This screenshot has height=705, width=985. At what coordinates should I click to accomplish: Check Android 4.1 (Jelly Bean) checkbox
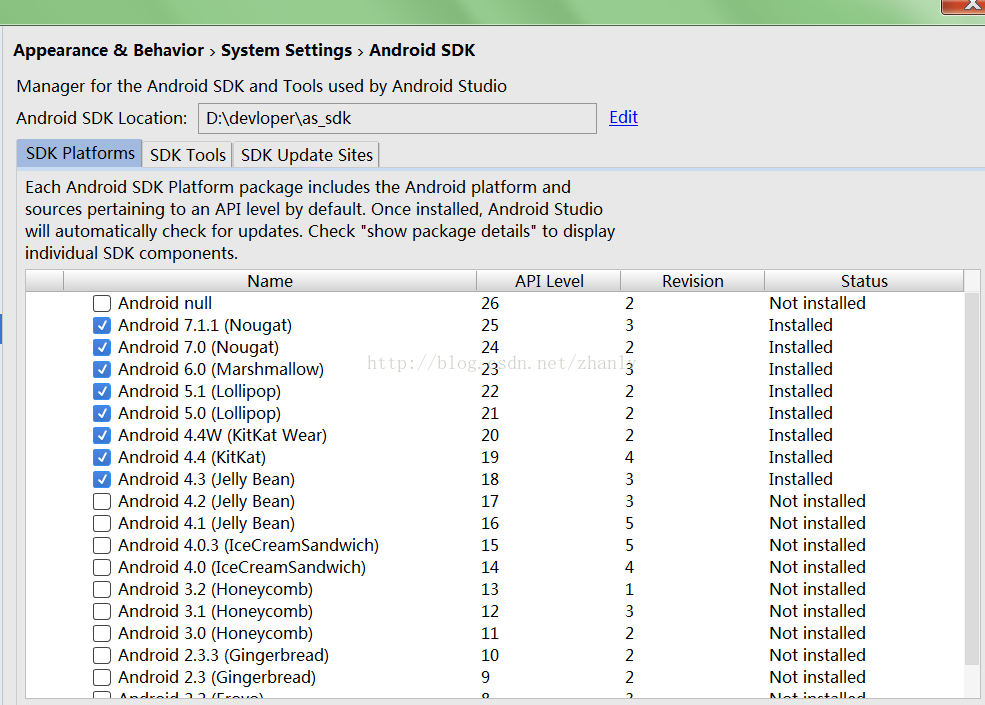[102, 523]
